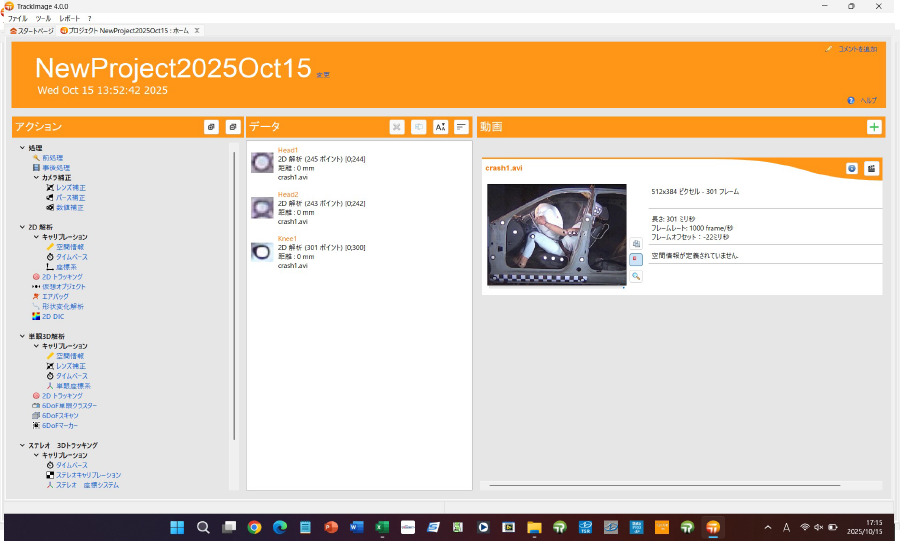This screenshot has width=900, height=541.
Task: Click the info icon on crash1.avi card
Action: click(x=852, y=168)
